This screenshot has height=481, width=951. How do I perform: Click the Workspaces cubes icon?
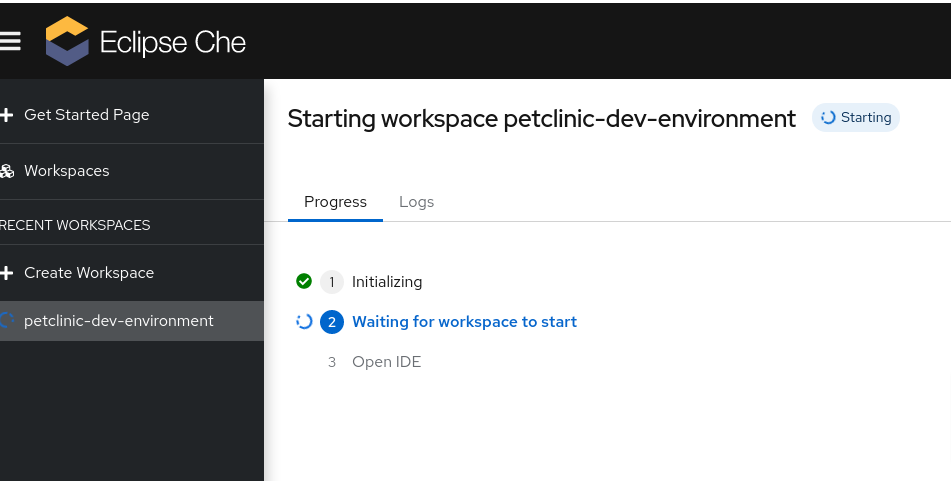7,171
